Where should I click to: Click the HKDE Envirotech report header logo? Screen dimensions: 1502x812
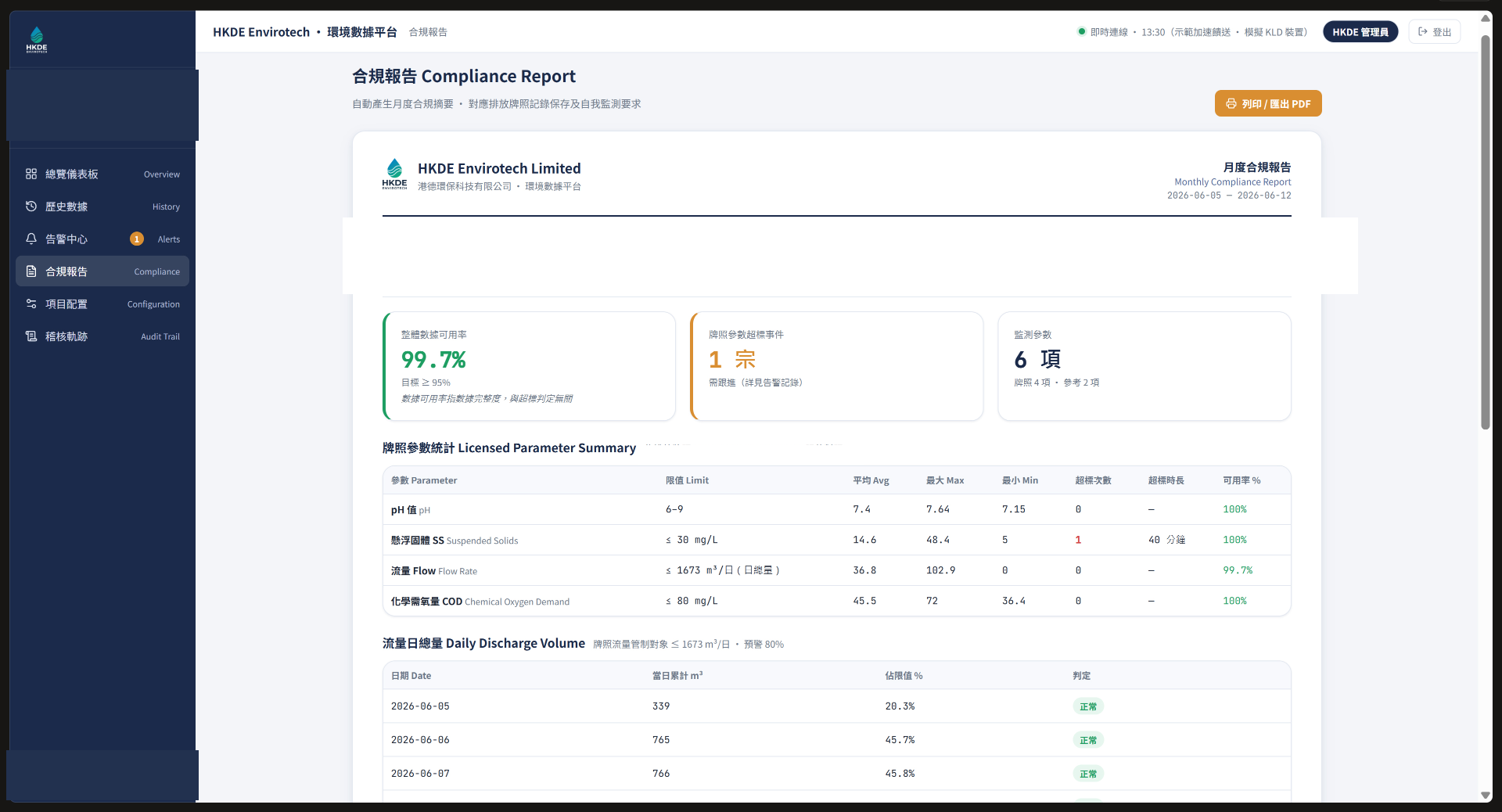pos(394,174)
